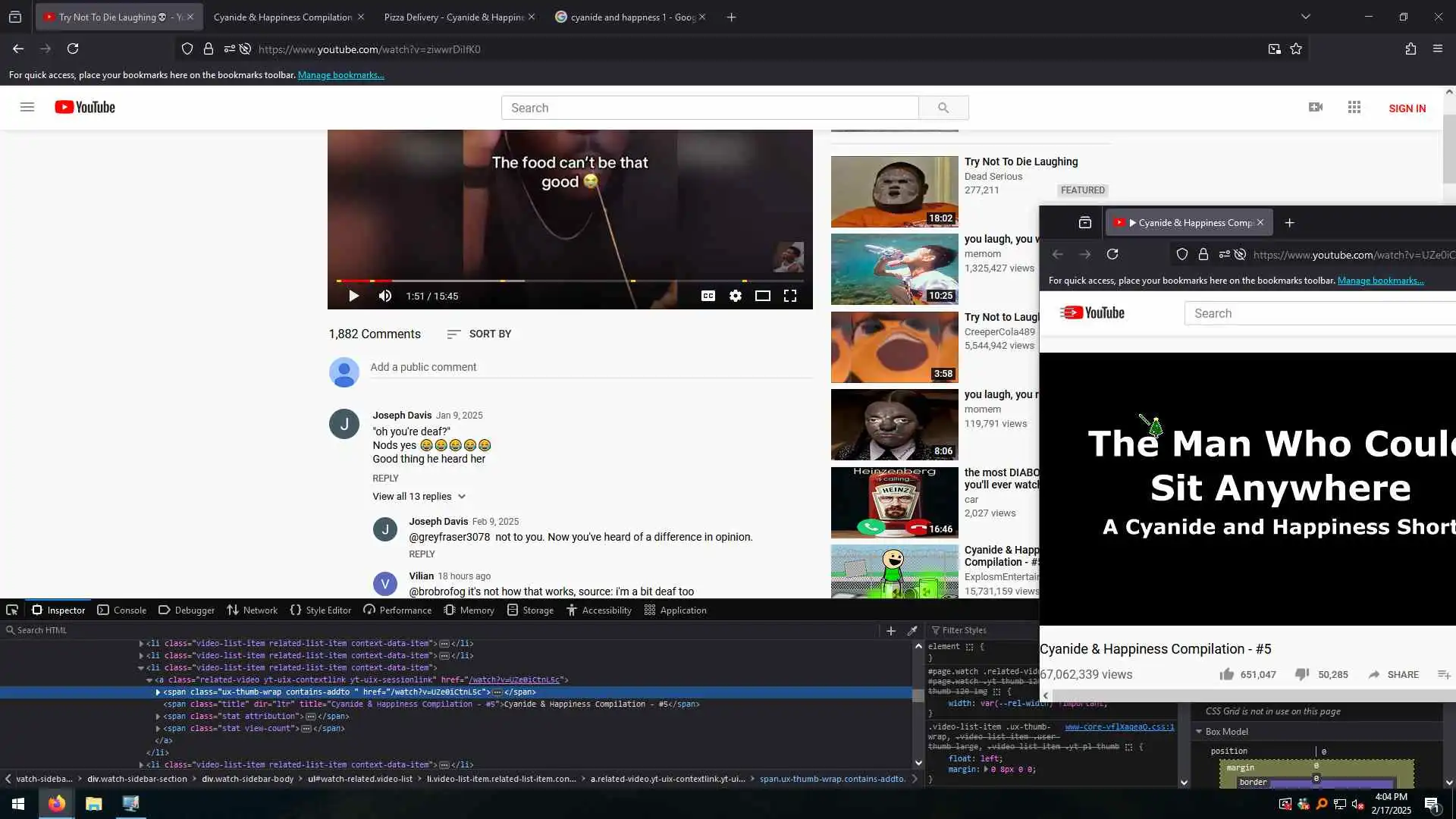Screen dimensions: 1456x819
Task: Activate devtools element picker icon
Action: pos(12,610)
